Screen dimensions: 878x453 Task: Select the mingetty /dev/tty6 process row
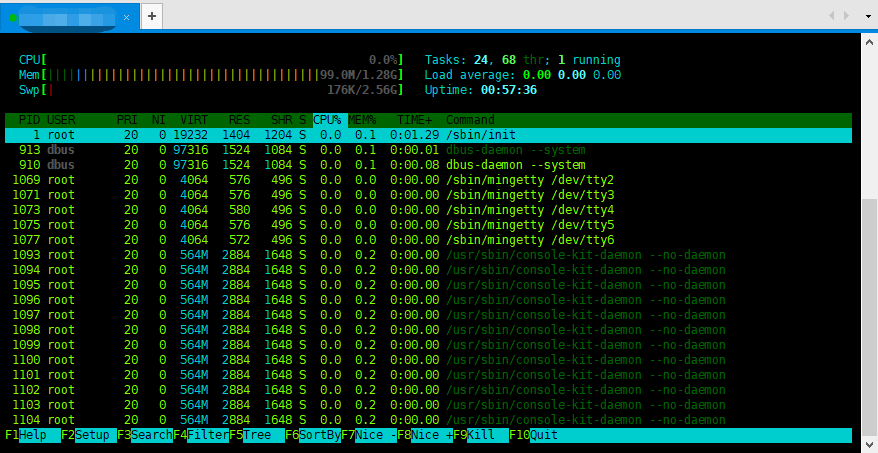pyautogui.click(x=428, y=240)
